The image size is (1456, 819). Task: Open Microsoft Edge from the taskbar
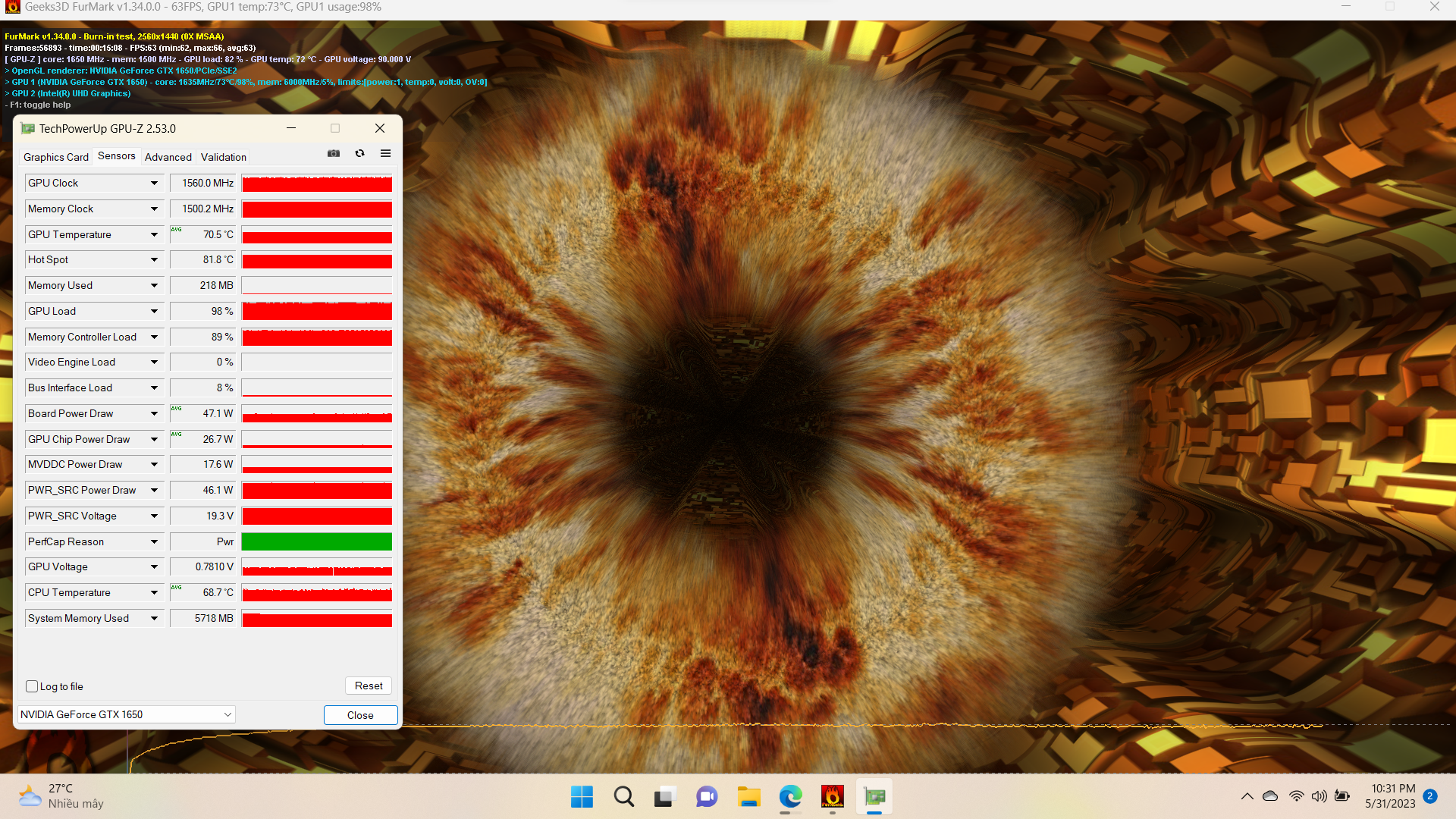coord(790,796)
